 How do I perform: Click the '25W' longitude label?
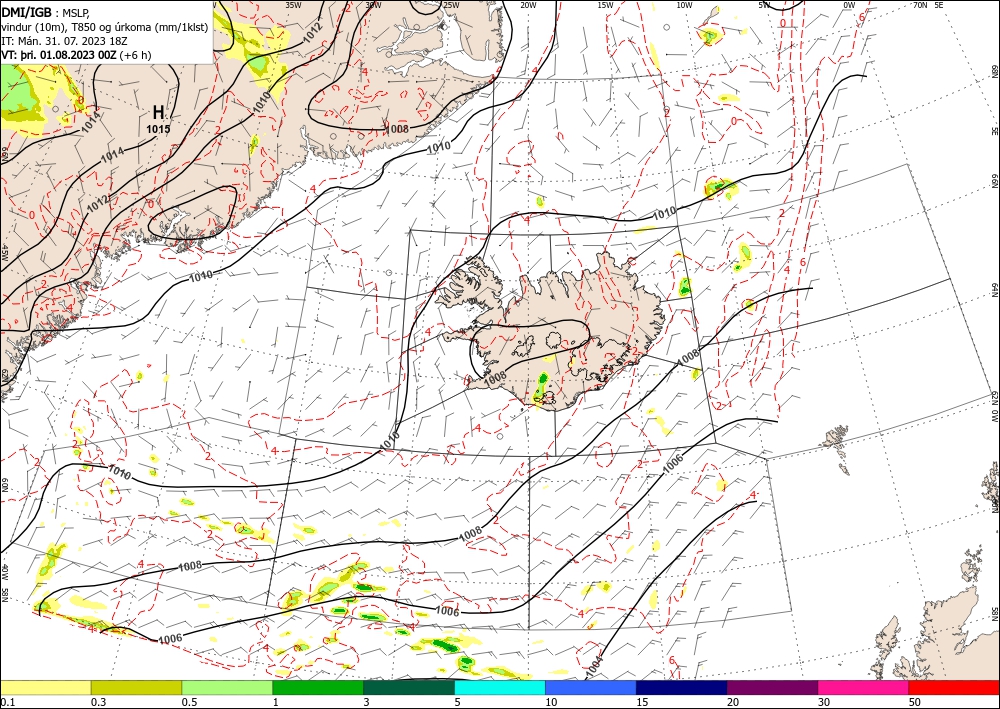click(451, 5)
